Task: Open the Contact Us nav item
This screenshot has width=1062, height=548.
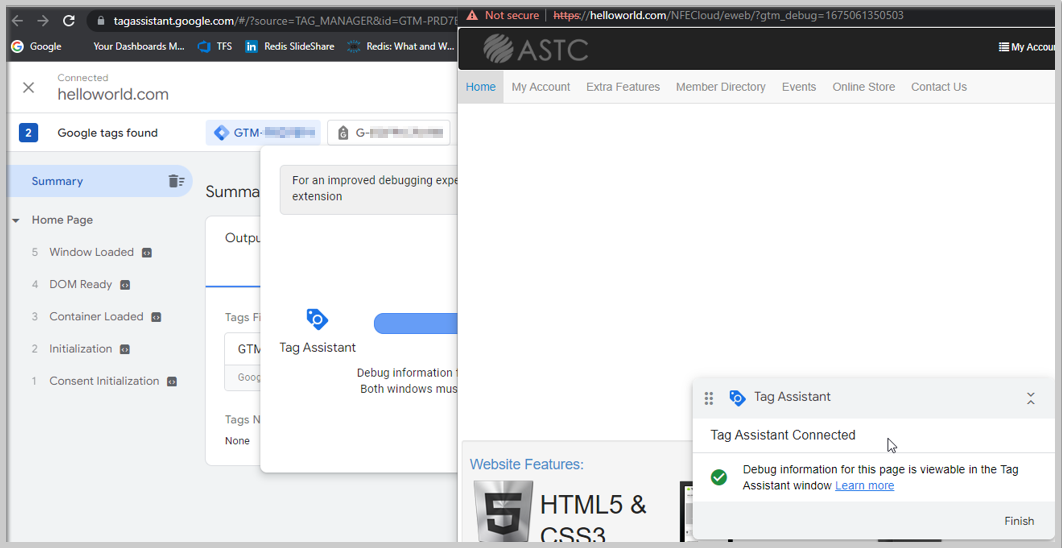Action: tap(939, 87)
